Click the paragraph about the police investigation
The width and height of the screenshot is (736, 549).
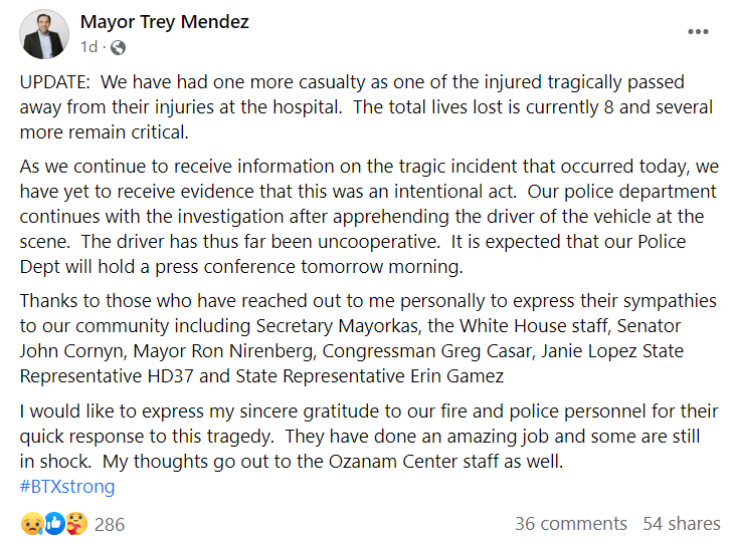click(368, 216)
